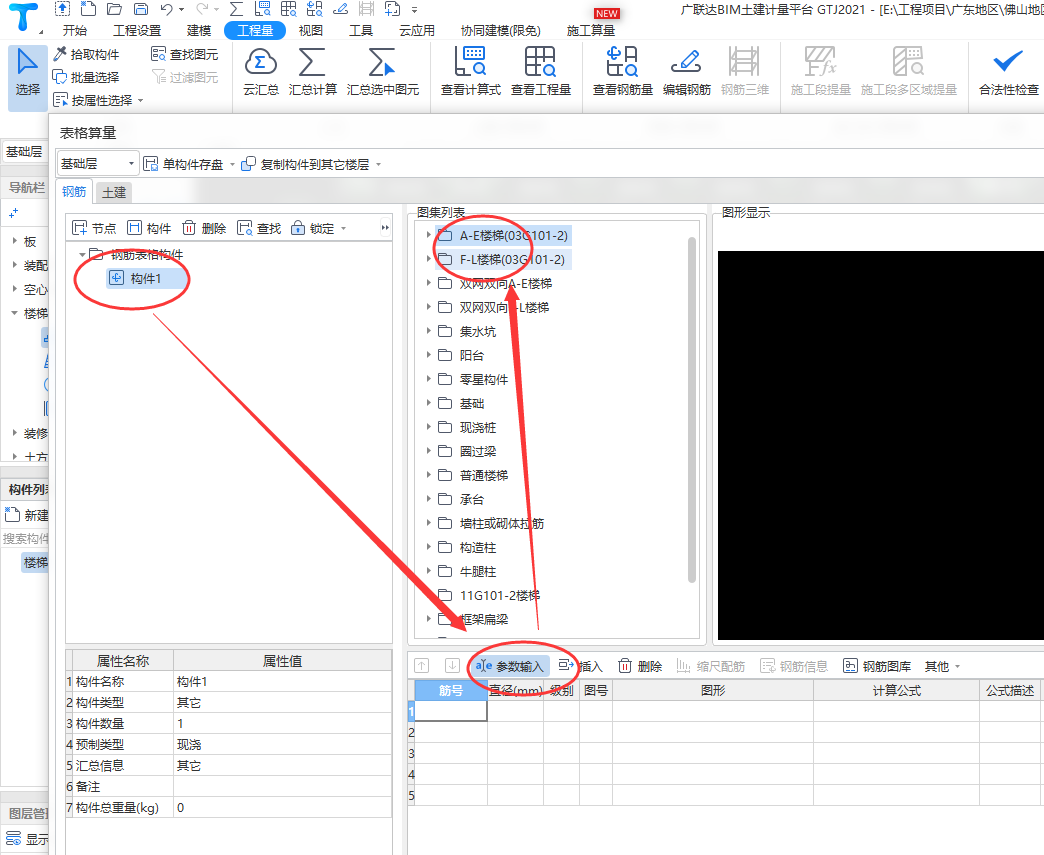This screenshot has width=1044, height=855.
Task: Run 汇总计算 summary calculation
Action: tap(312, 72)
